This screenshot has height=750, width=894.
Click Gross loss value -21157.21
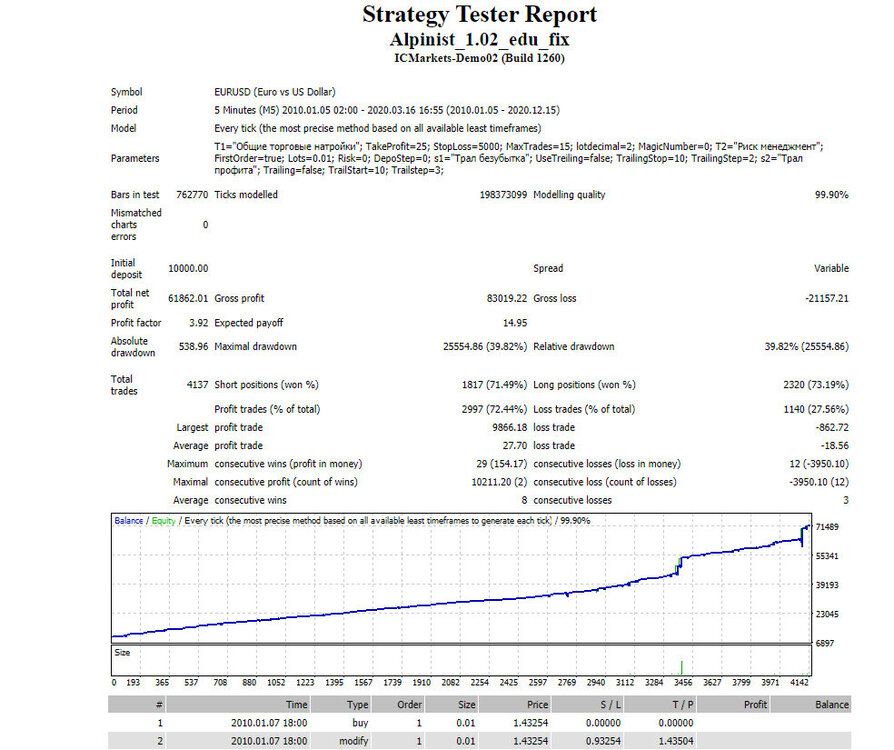(827, 298)
